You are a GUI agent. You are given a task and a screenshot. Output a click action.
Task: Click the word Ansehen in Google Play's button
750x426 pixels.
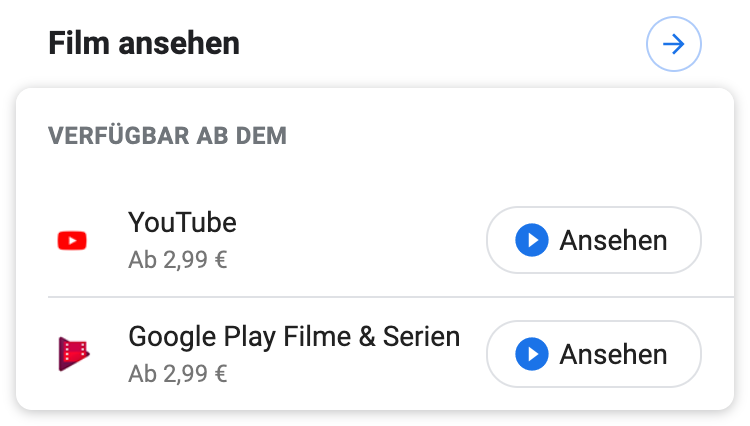click(613, 354)
